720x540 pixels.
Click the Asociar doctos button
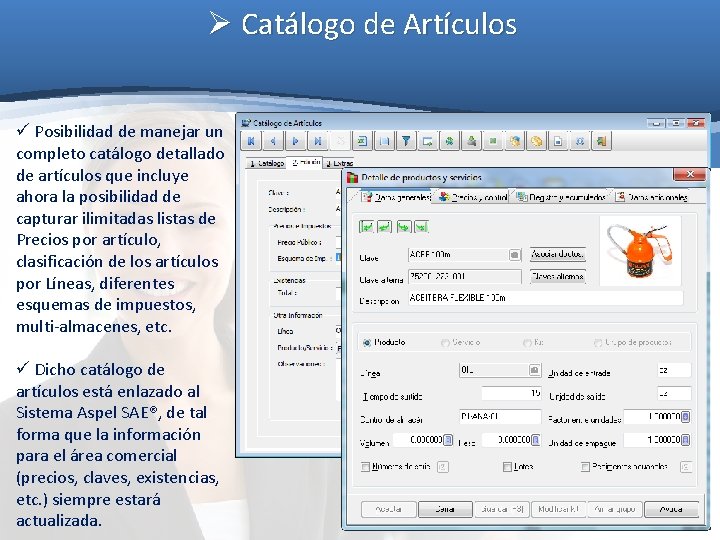click(557, 254)
